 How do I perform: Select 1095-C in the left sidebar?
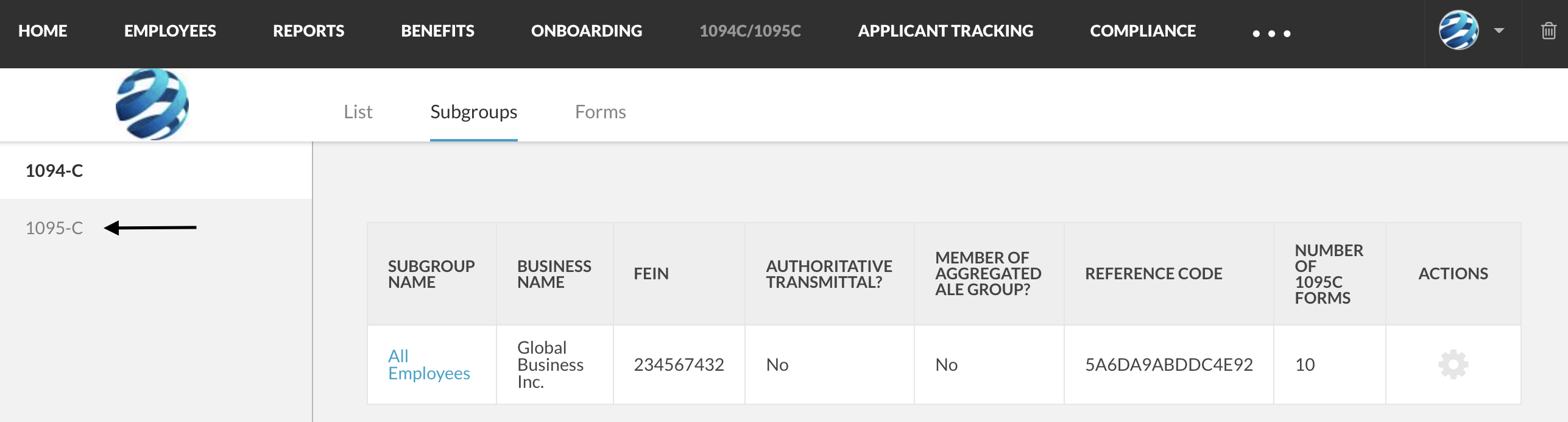54,227
